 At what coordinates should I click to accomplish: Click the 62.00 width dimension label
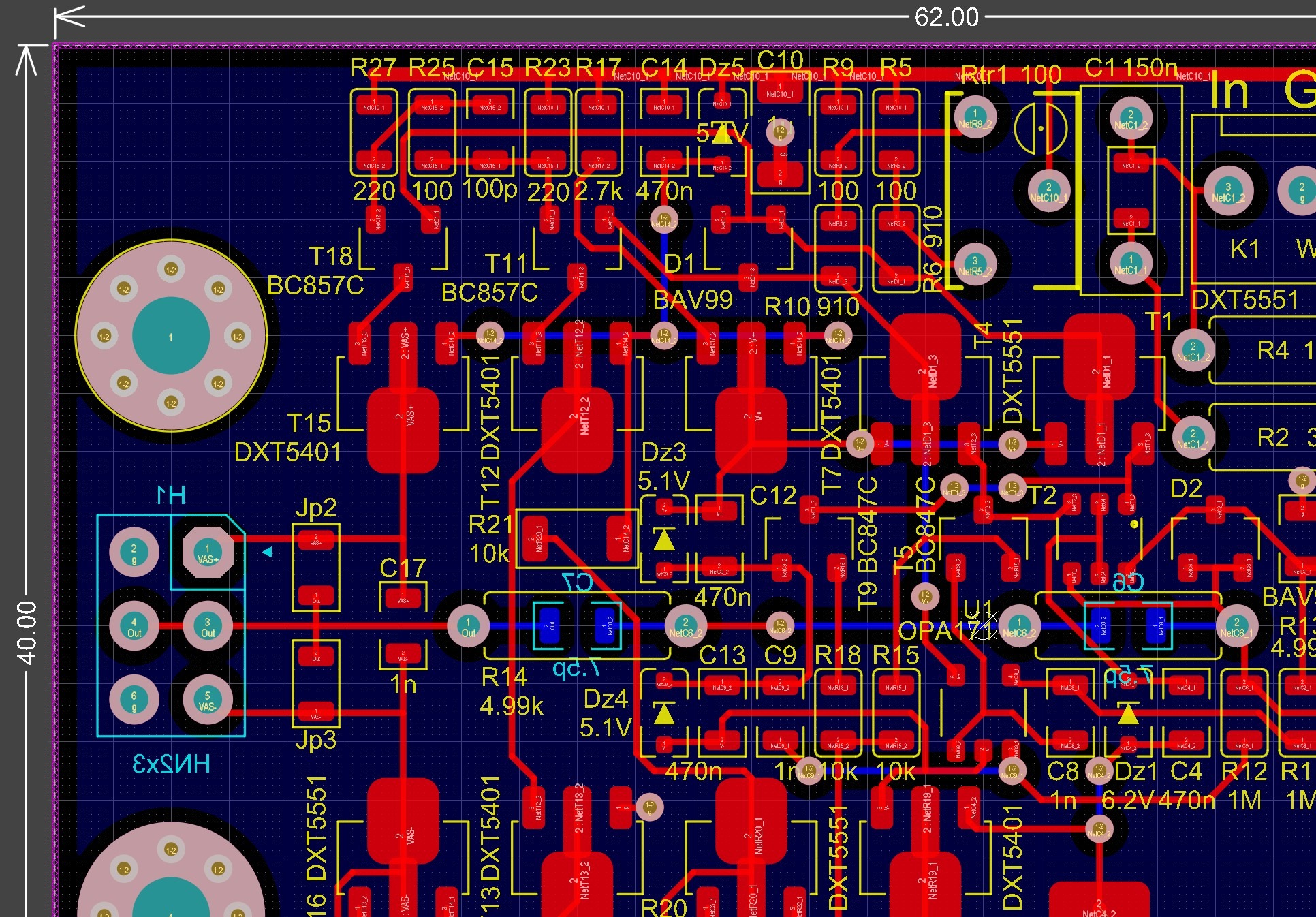tap(946, 17)
